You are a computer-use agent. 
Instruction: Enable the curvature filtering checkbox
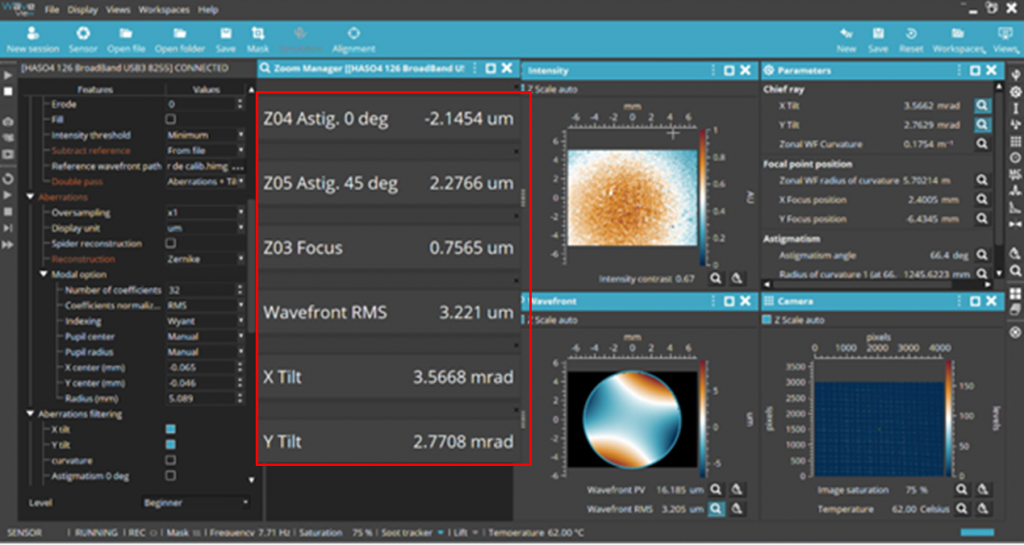(170, 460)
